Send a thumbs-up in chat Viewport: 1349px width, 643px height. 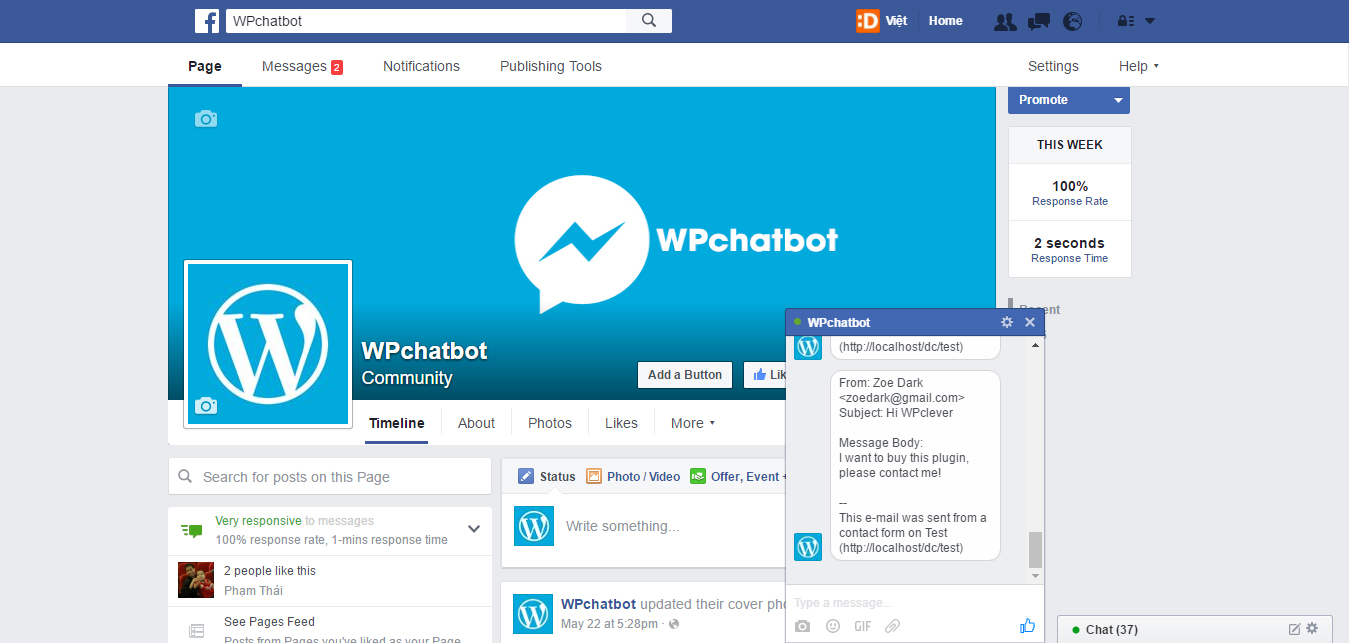pyautogui.click(x=1027, y=625)
